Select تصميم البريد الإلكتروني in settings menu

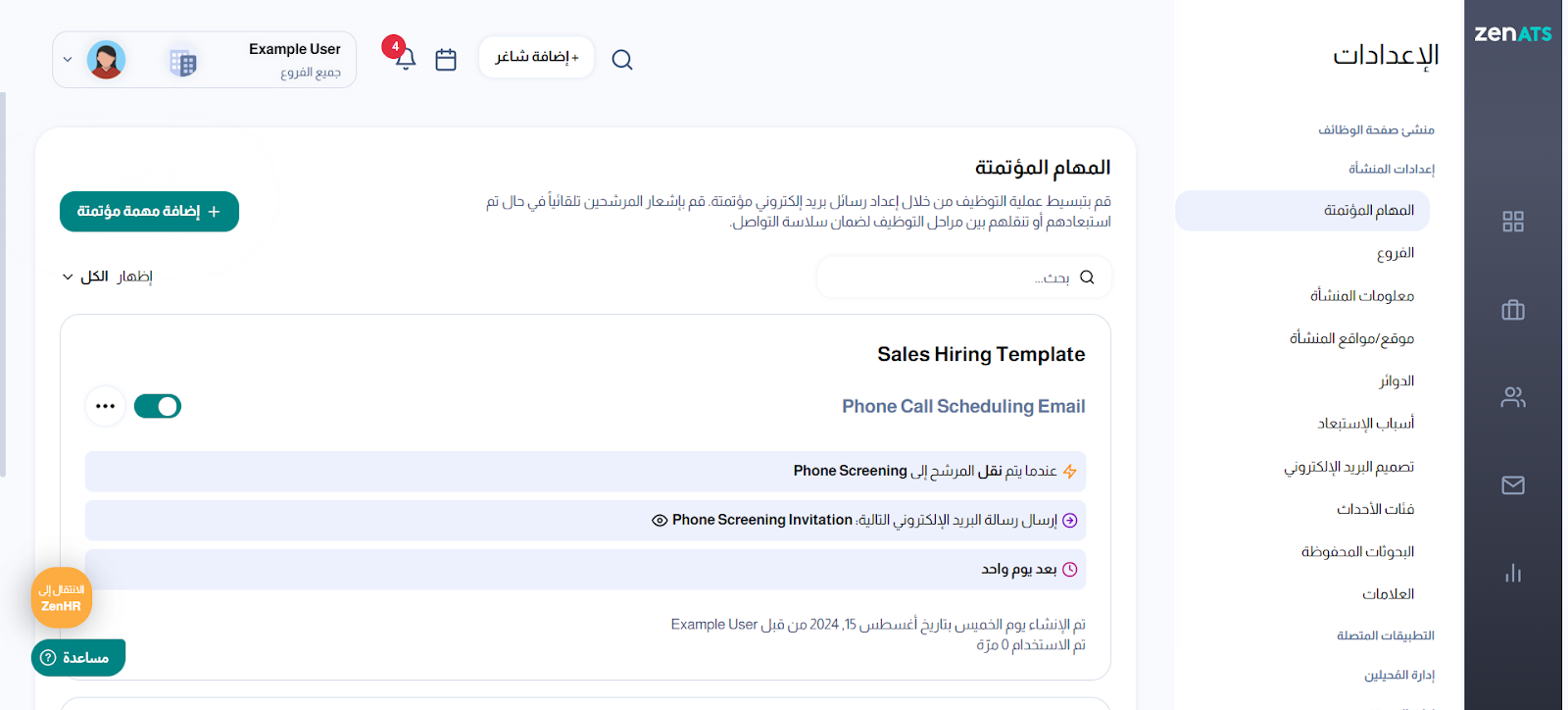1349,467
